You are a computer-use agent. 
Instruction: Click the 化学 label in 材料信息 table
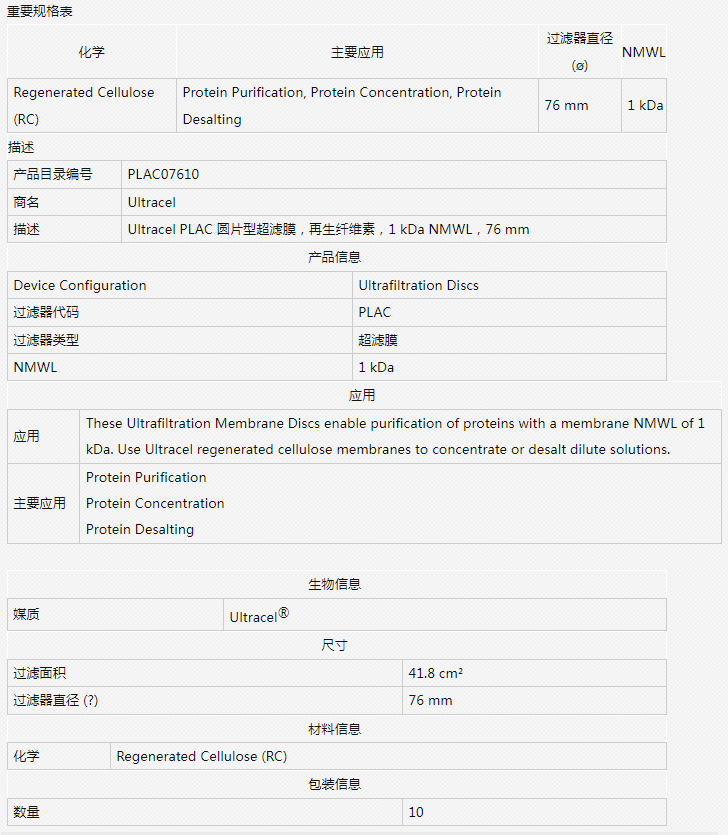[26, 756]
